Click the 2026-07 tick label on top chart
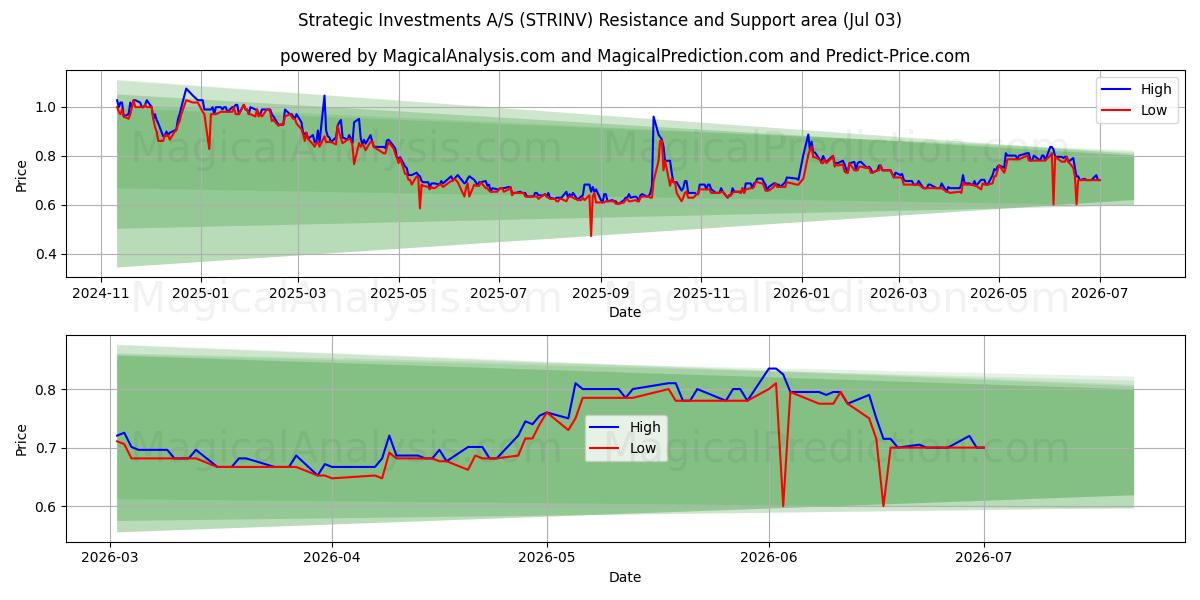 [1098, 294]
